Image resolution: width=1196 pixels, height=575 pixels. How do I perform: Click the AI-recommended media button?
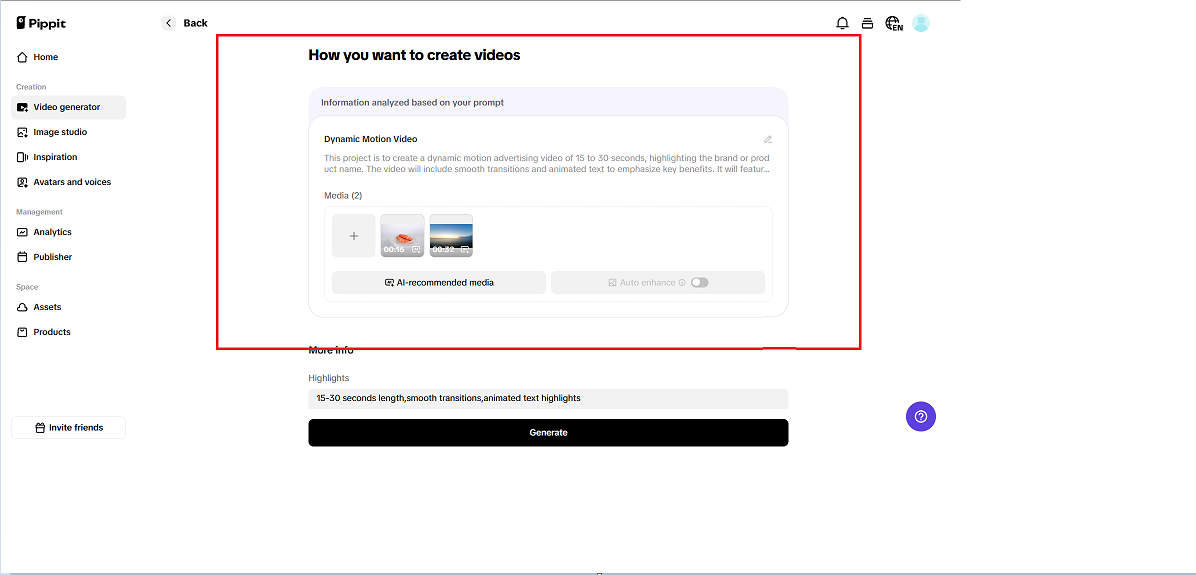(x=439, y=283)
